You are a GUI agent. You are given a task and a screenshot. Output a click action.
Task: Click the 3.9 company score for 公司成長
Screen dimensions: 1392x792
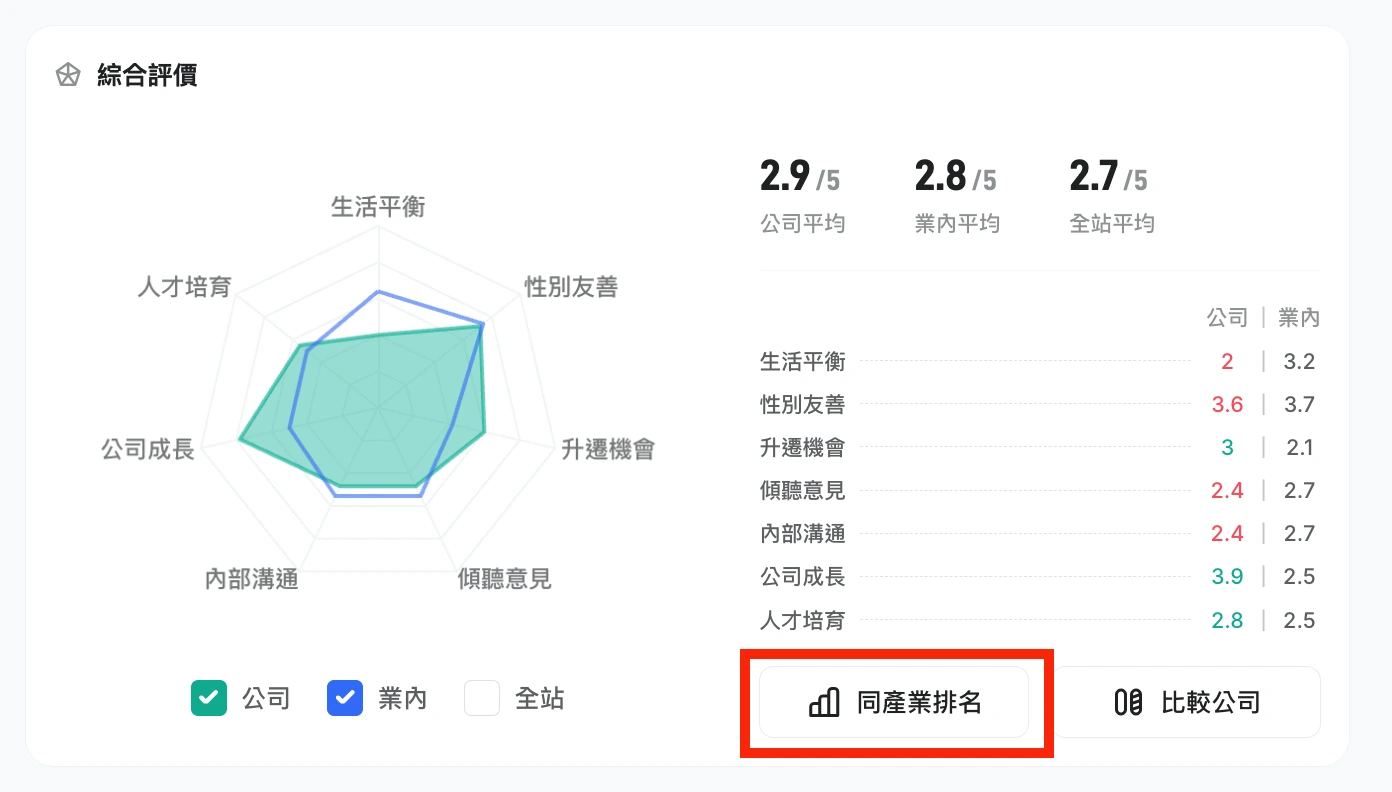point(1227,577)
